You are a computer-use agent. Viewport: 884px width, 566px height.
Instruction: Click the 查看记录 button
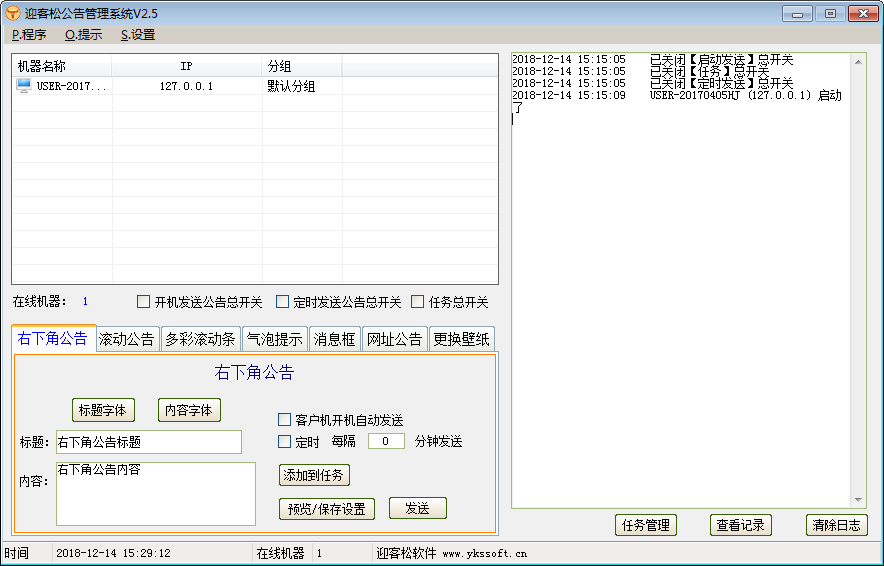[x=740, y=525]
